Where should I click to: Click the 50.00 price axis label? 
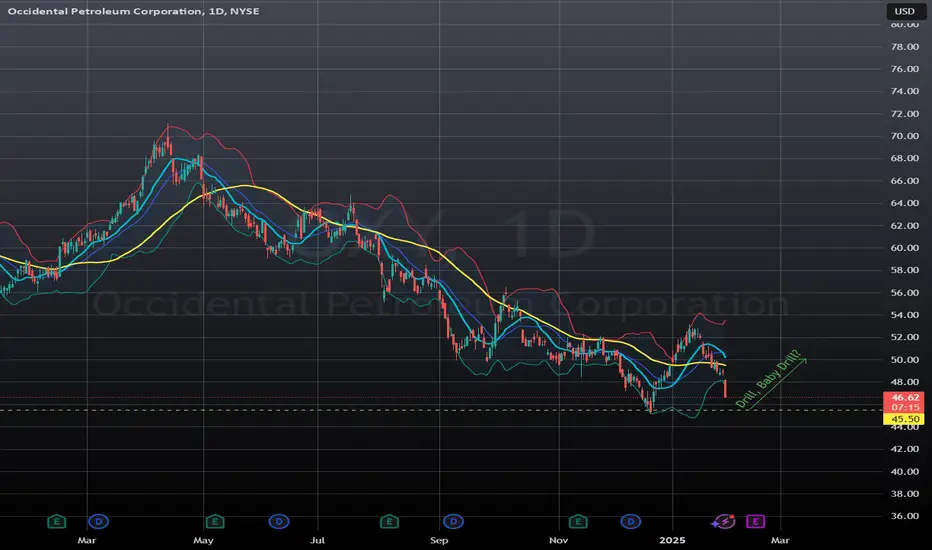click(905, 360)
